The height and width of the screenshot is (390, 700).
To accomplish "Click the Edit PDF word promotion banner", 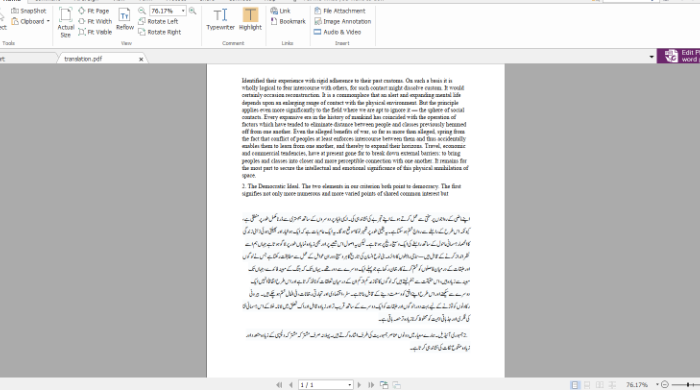I will click(x=678, y=56).
